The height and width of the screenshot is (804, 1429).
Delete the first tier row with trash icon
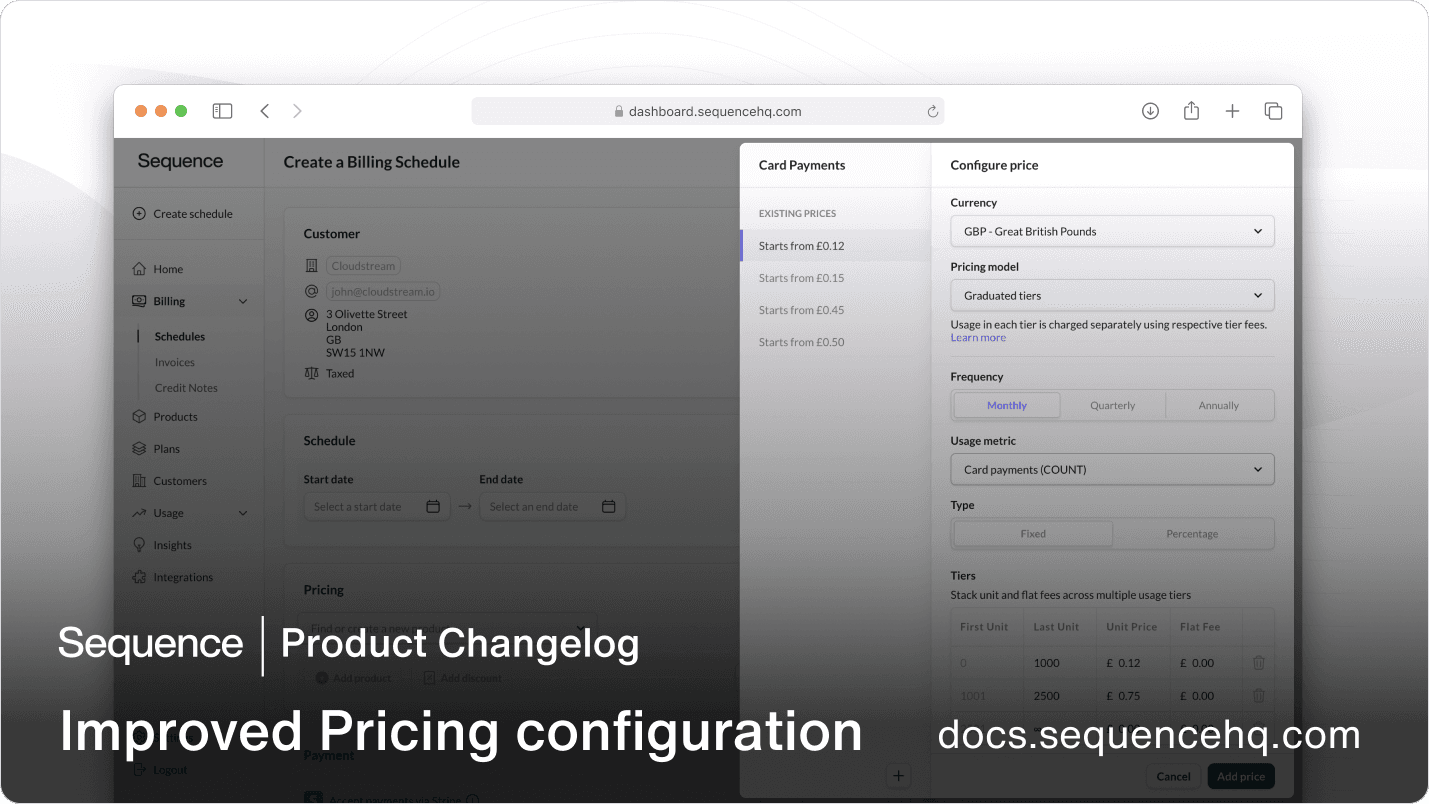pyautogui.click(x=1258, y=663)
